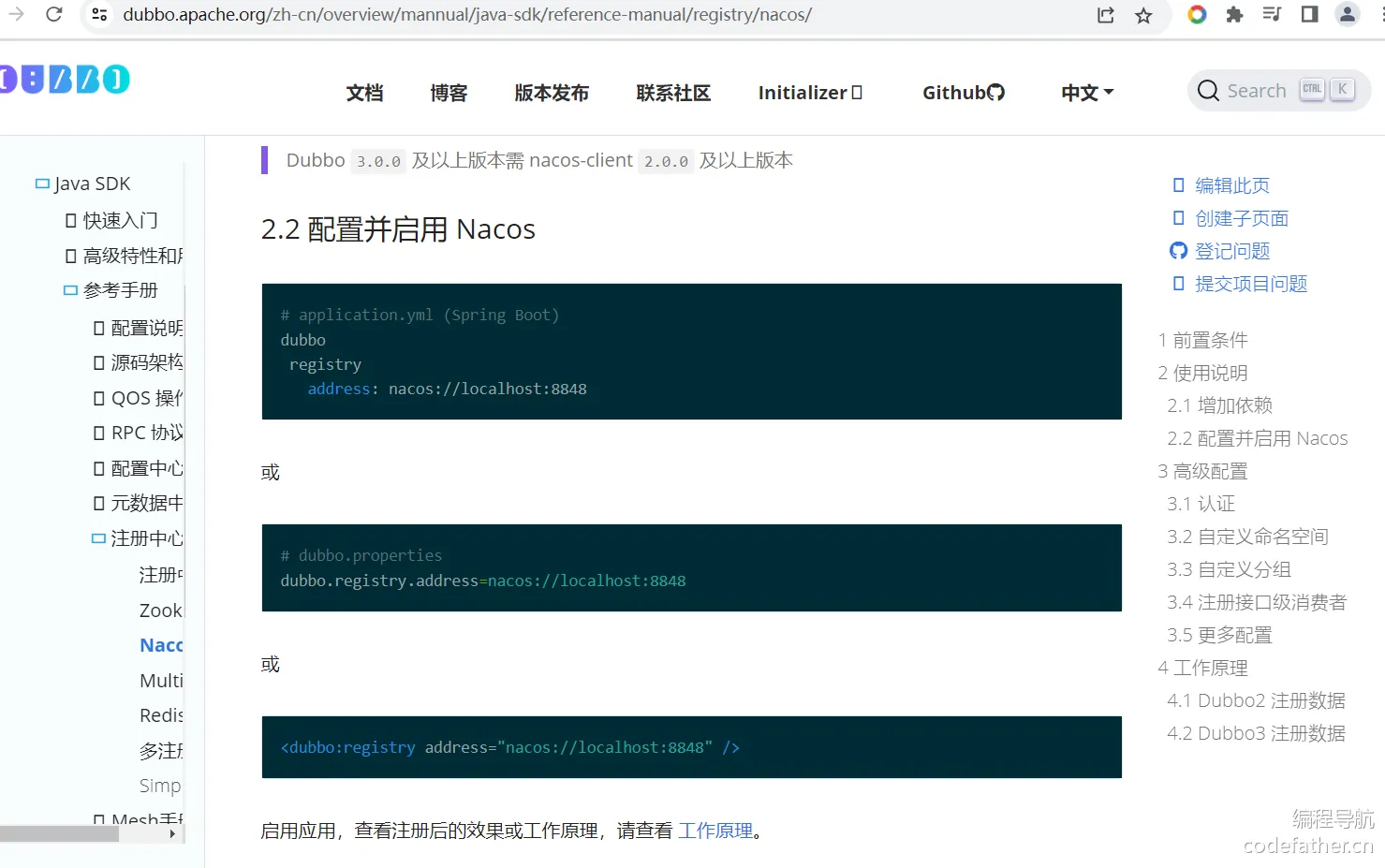Open the Simp sidebar tree item
1385x868 pixels.
(161, 786)
